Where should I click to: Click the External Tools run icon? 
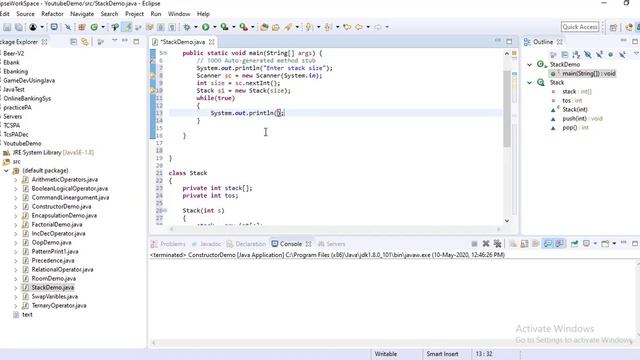coord(244,27)
